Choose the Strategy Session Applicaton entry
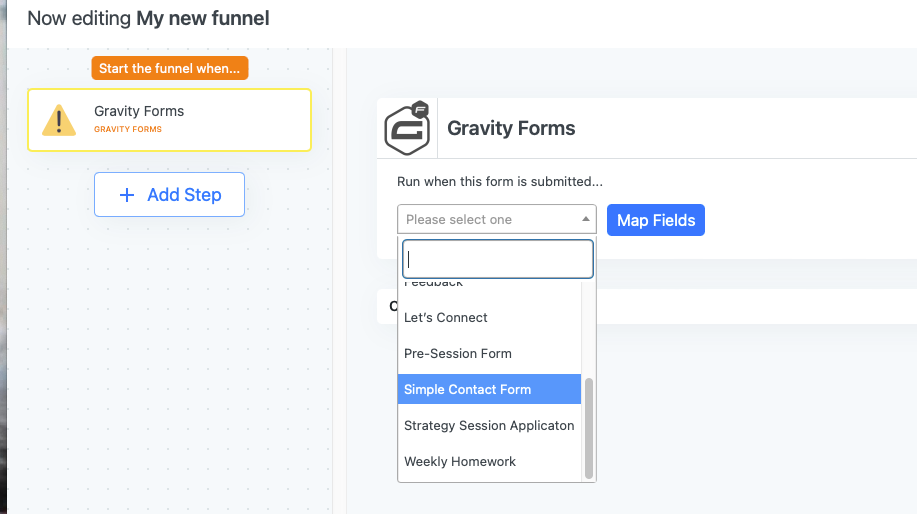The width and height of the screenshot is (917, 514). click(489, 425)
